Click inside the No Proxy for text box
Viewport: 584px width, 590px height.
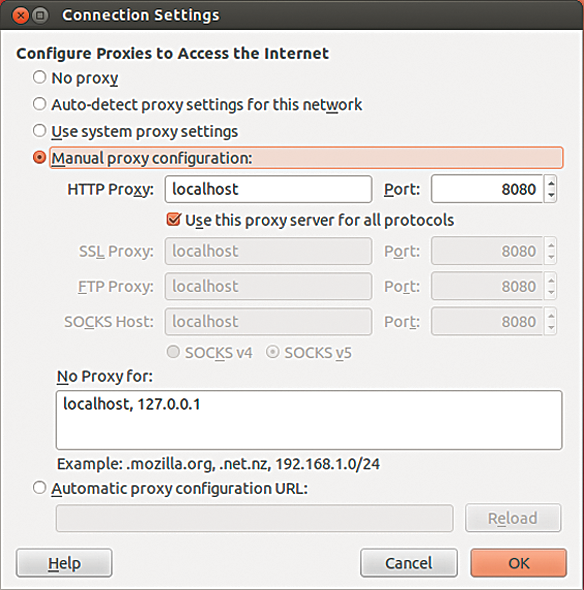tap(309, 420)
